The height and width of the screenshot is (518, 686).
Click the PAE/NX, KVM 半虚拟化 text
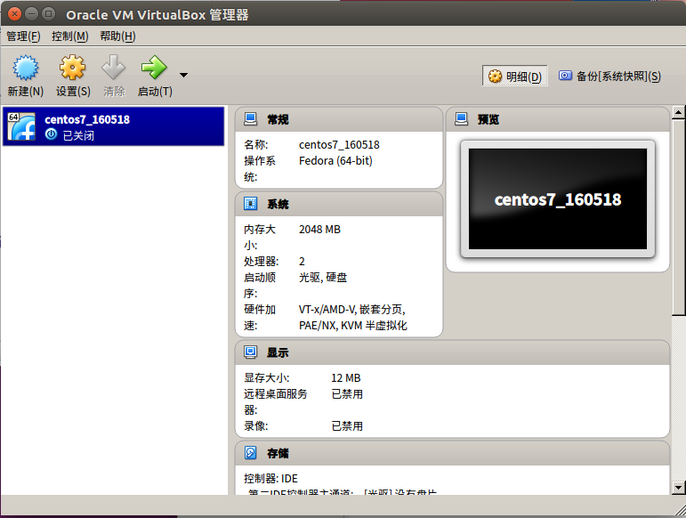(353, 326)
